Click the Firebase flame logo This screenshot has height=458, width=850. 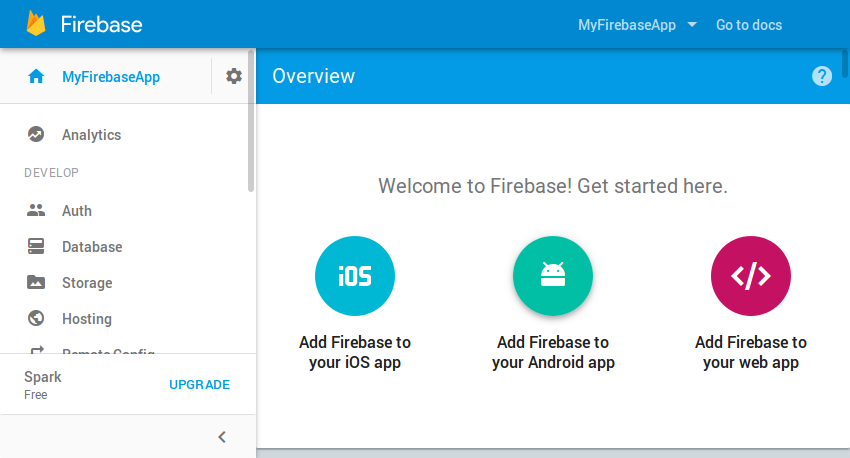tap(36, 23)
